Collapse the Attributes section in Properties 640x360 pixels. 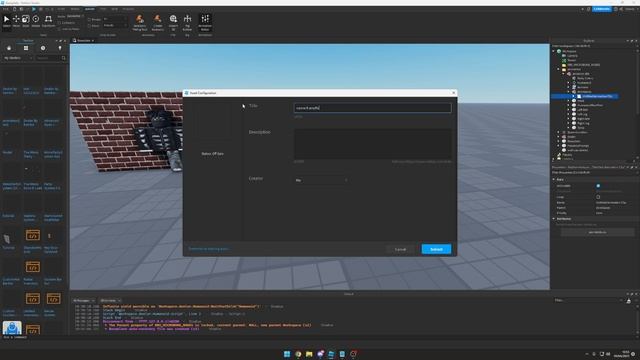click(x=554, y=219)
